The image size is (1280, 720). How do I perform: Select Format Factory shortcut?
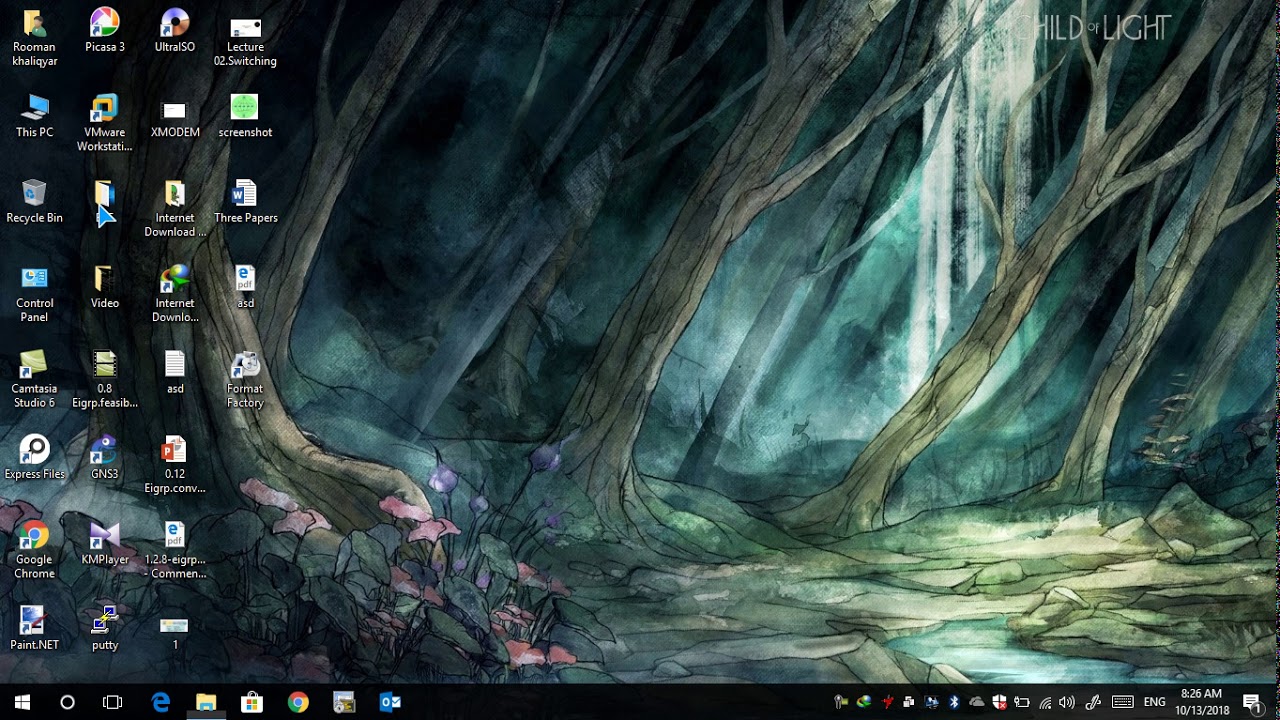pyautogui.click(x=245, y=379)
